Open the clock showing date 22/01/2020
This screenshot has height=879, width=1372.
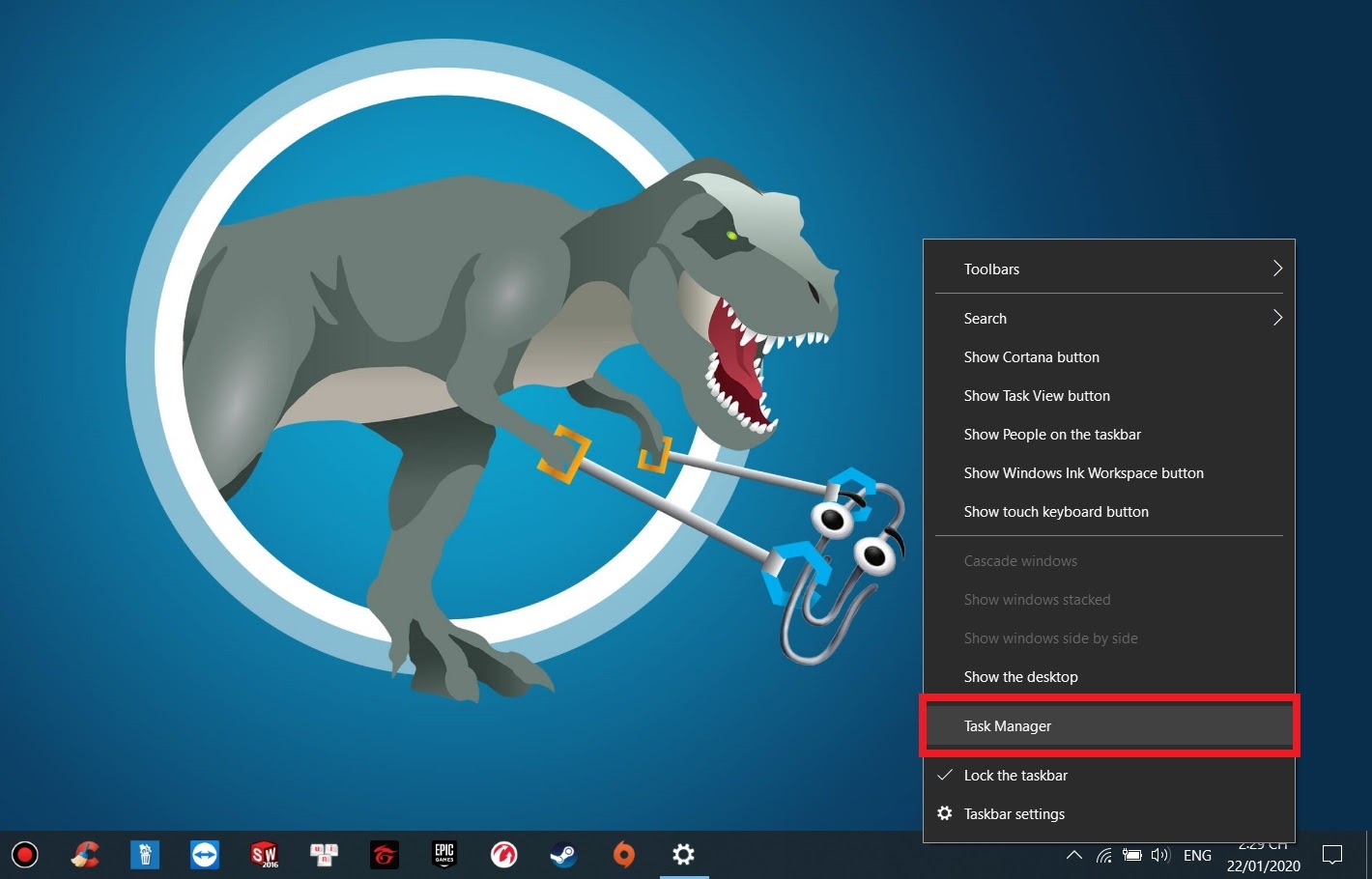tap(1264, 856)
